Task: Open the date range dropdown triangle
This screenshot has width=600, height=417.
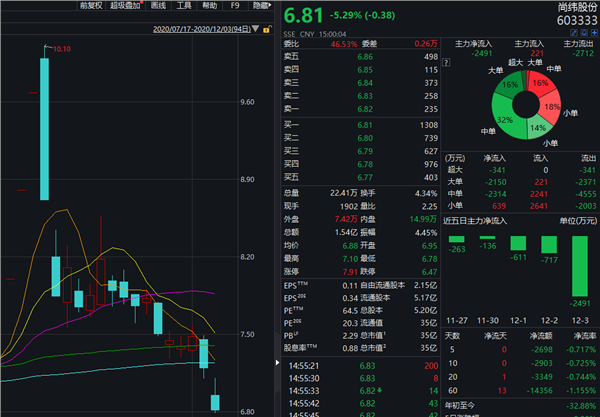Action: (256, 29)
